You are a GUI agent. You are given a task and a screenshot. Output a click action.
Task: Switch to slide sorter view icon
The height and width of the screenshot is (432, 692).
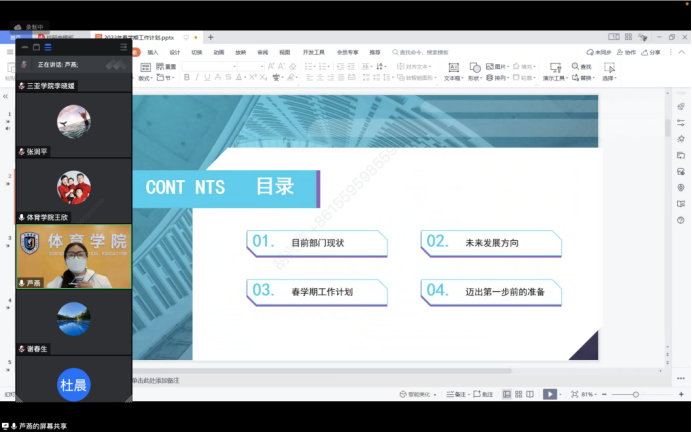[520, 394]
